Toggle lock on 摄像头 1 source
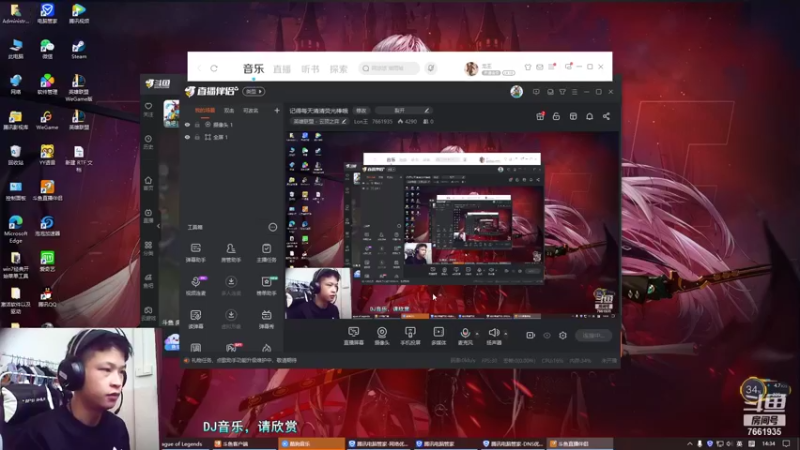800x450 pixels. (197, 125)
